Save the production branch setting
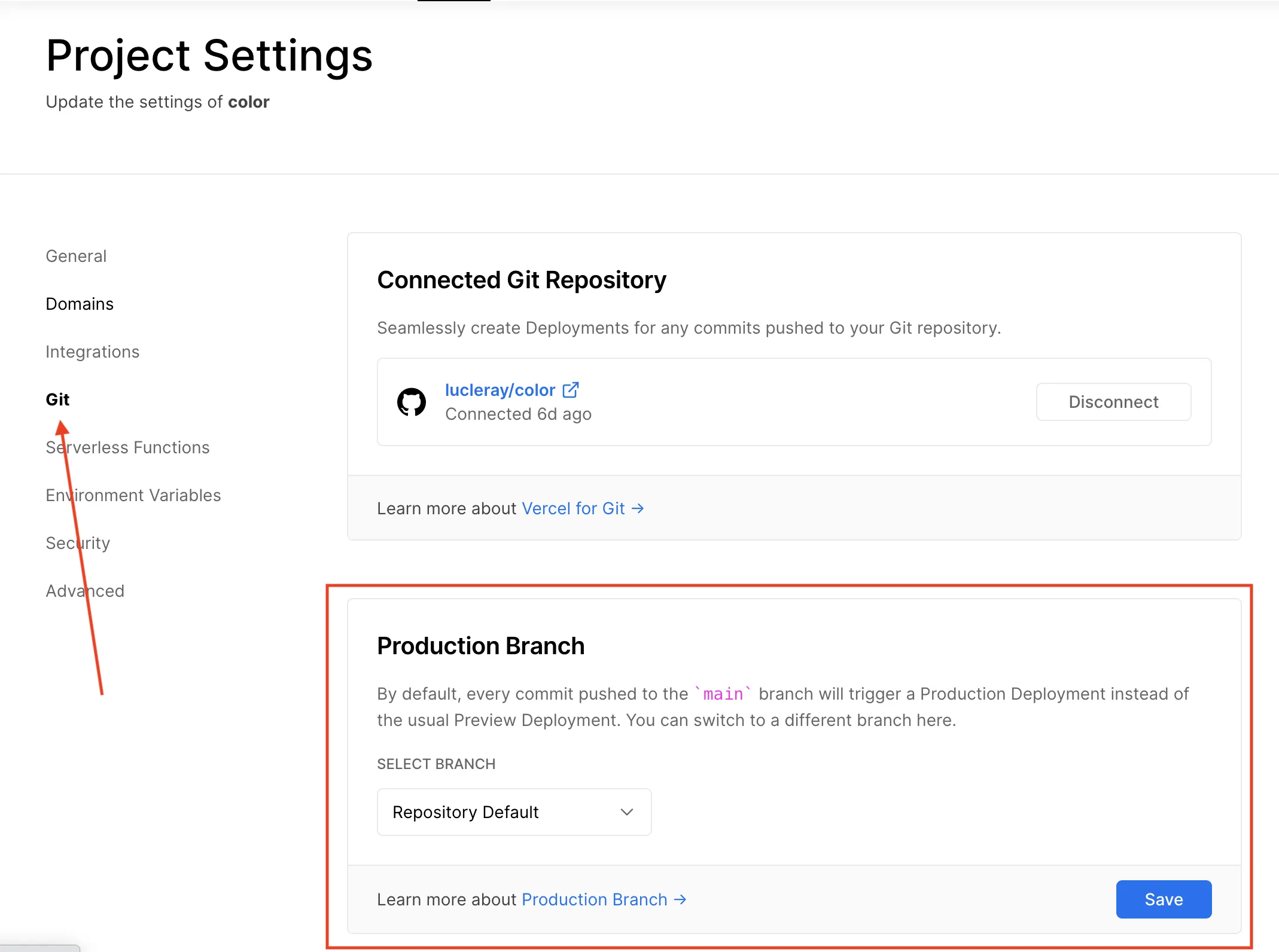 click(x=1163, y=899)
